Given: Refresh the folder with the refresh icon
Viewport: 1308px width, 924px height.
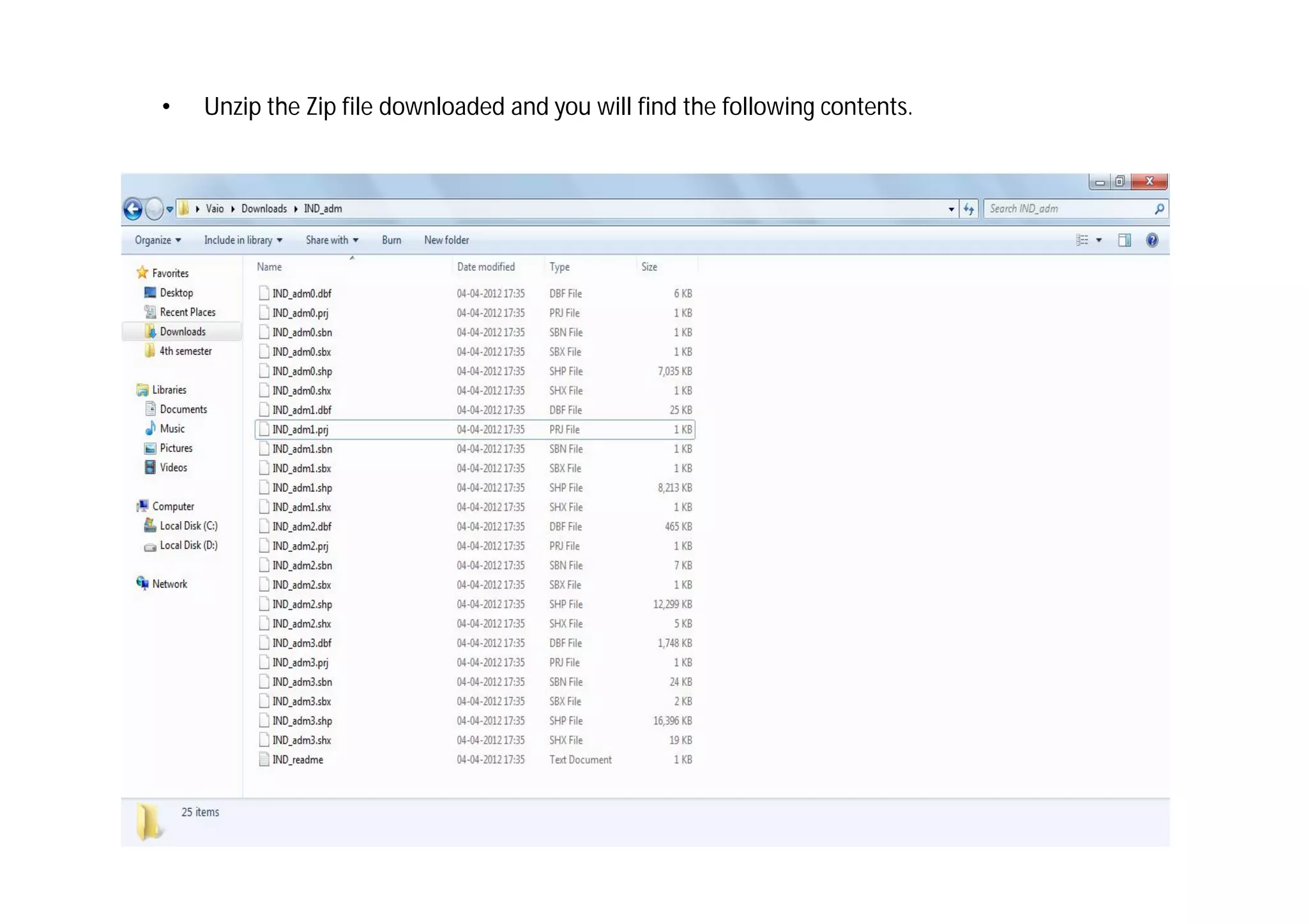Looking at the screenshot, I should click(969, 209).
